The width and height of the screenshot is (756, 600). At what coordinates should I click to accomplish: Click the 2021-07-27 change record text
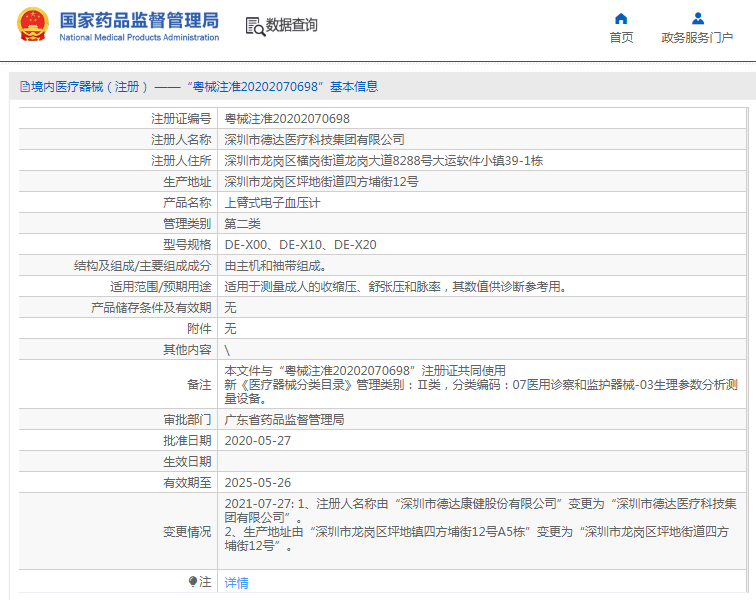click(480, 525)
